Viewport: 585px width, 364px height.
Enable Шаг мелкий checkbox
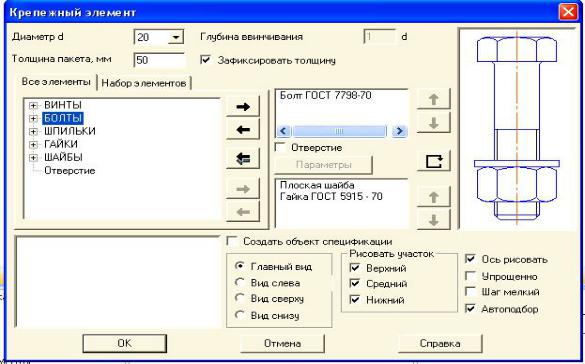point(470,291)
